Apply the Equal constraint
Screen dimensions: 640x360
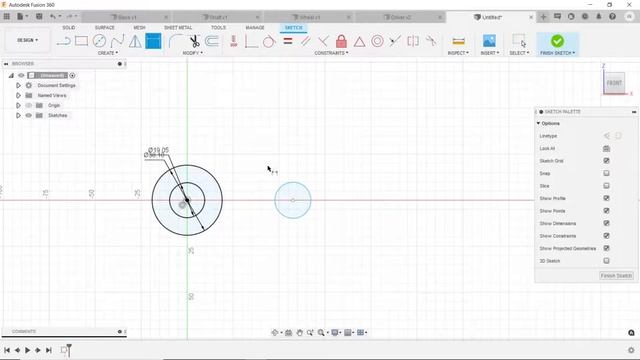coord(288,41)
